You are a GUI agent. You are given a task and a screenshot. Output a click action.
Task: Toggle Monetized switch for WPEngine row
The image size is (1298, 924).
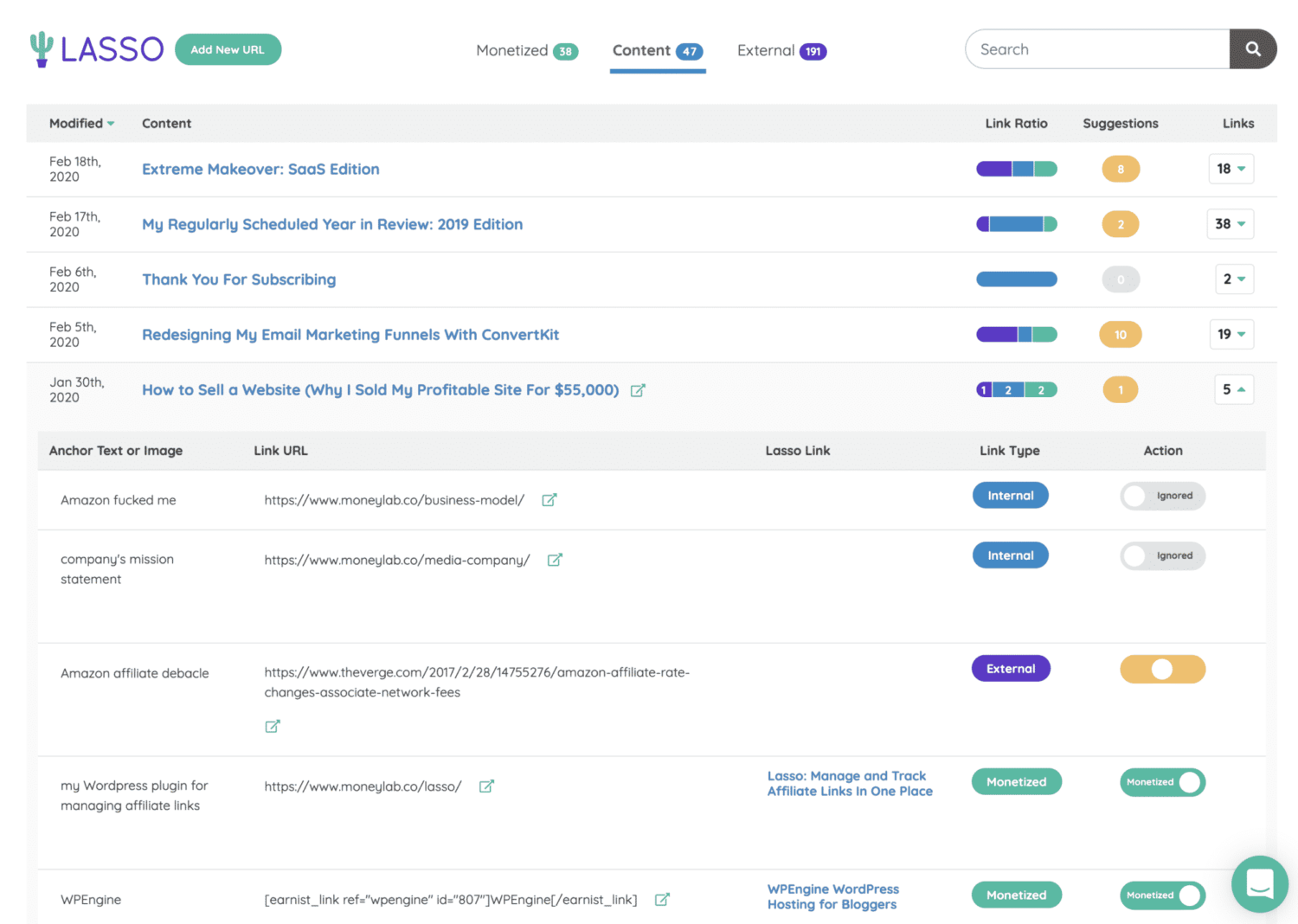pyautogui.click(x=1162, y=895)
